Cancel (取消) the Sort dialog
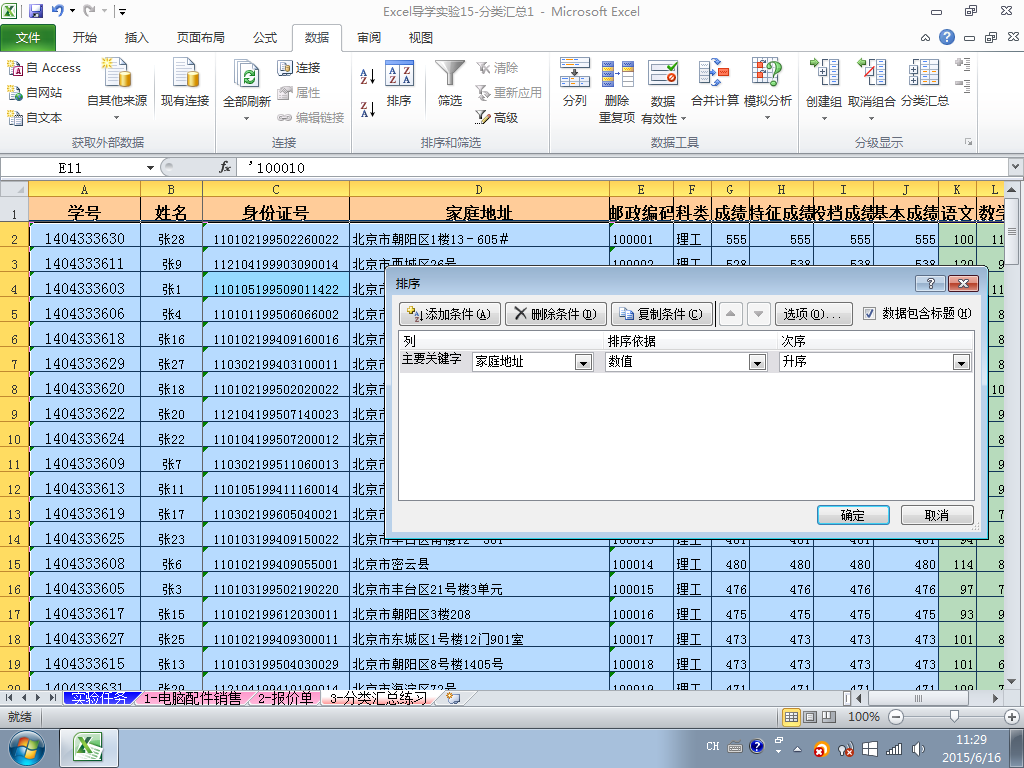1024x768 pixels. pos(937,515)
